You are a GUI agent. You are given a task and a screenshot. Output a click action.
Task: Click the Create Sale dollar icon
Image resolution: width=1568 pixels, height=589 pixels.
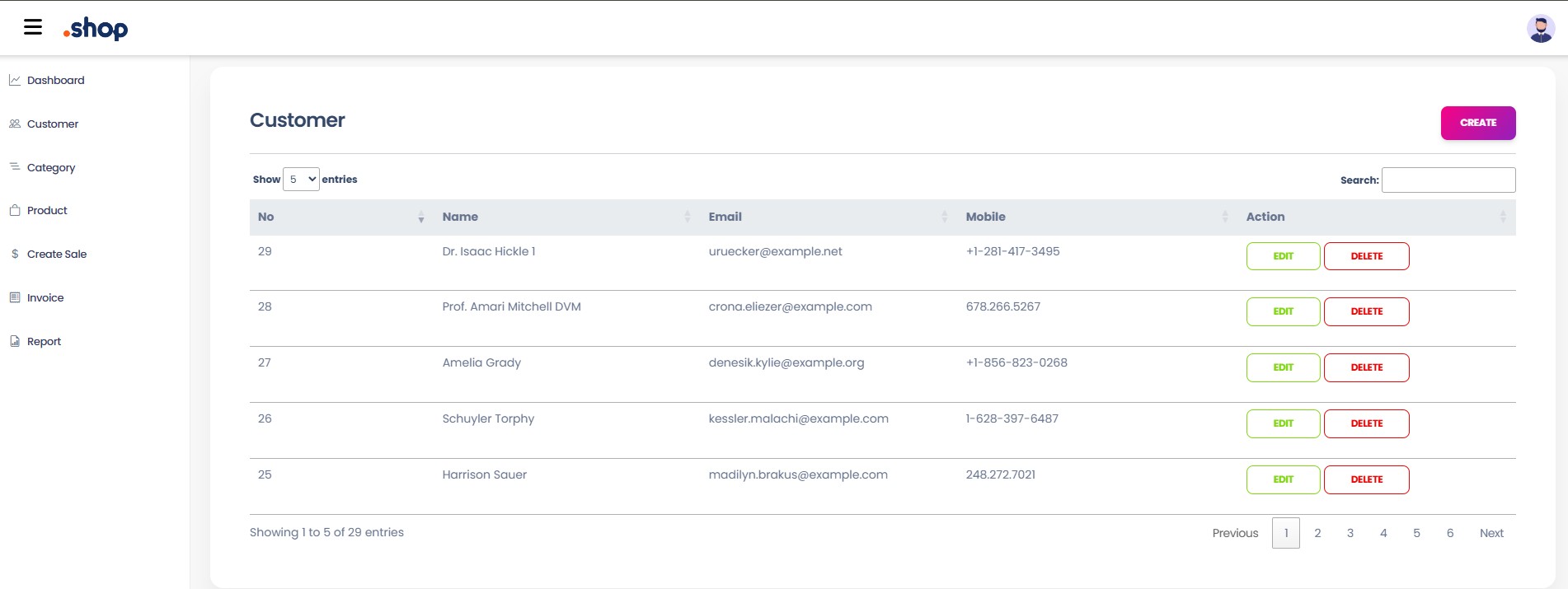15,254
